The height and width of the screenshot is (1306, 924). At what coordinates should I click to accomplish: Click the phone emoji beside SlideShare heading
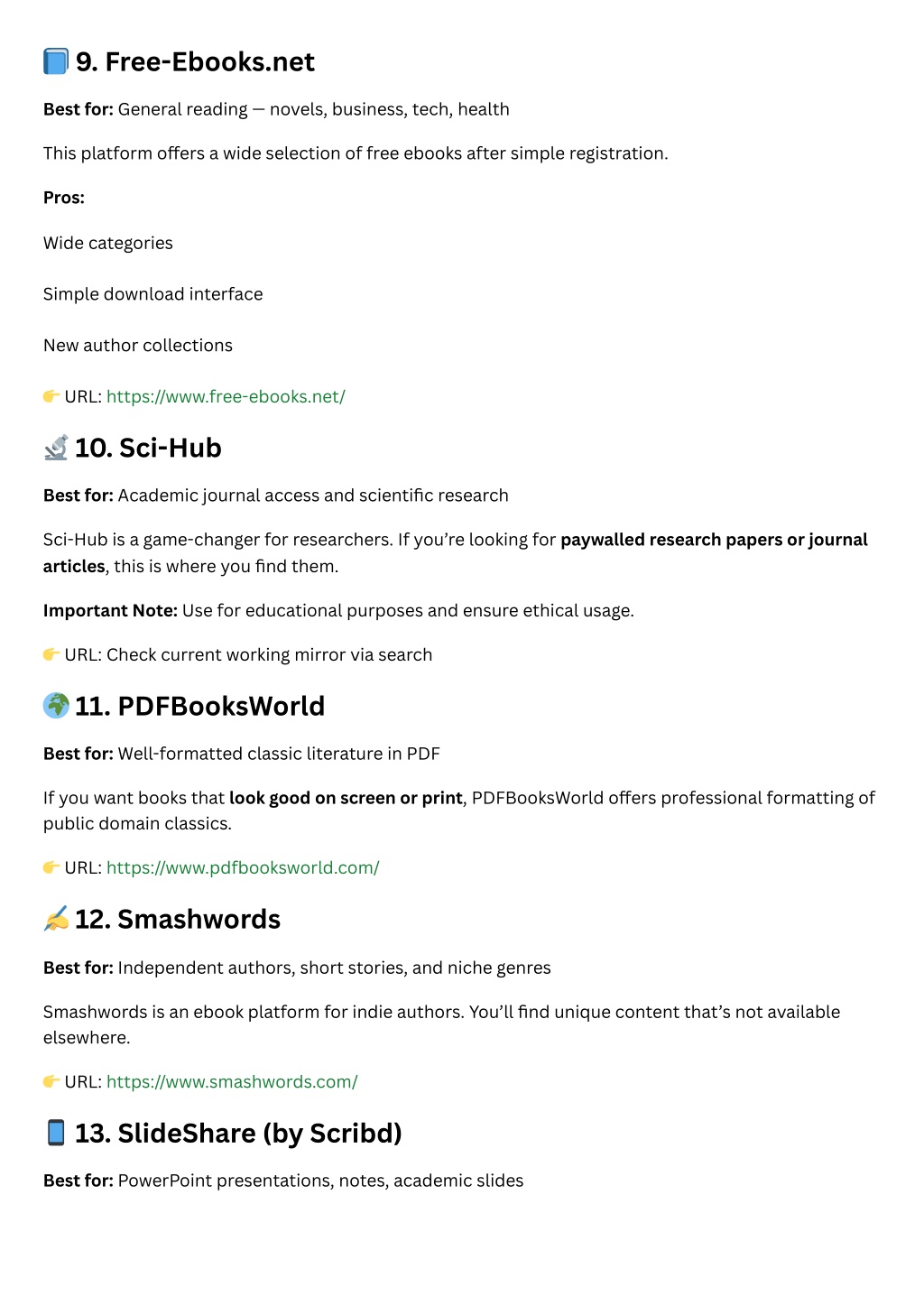tap(56, 1133)
